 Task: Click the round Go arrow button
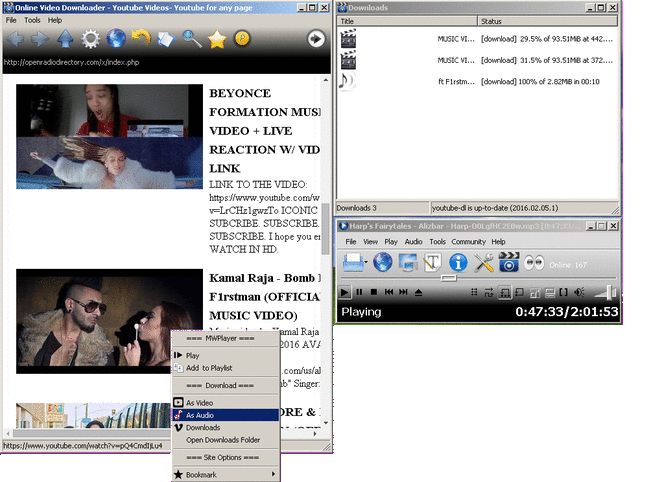click(316, 39)
